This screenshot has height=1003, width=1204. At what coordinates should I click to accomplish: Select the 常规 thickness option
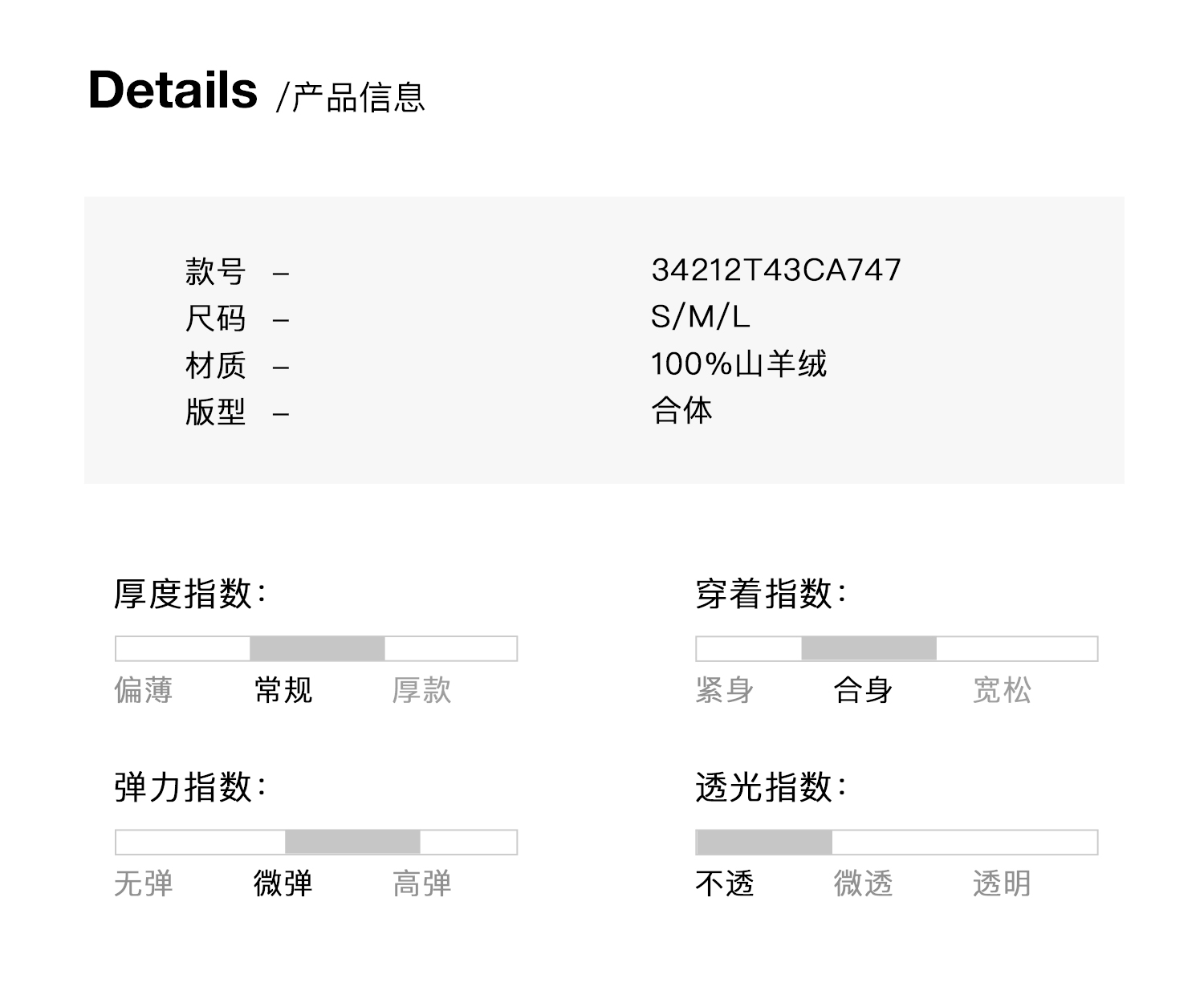click(x=283, y=690)
